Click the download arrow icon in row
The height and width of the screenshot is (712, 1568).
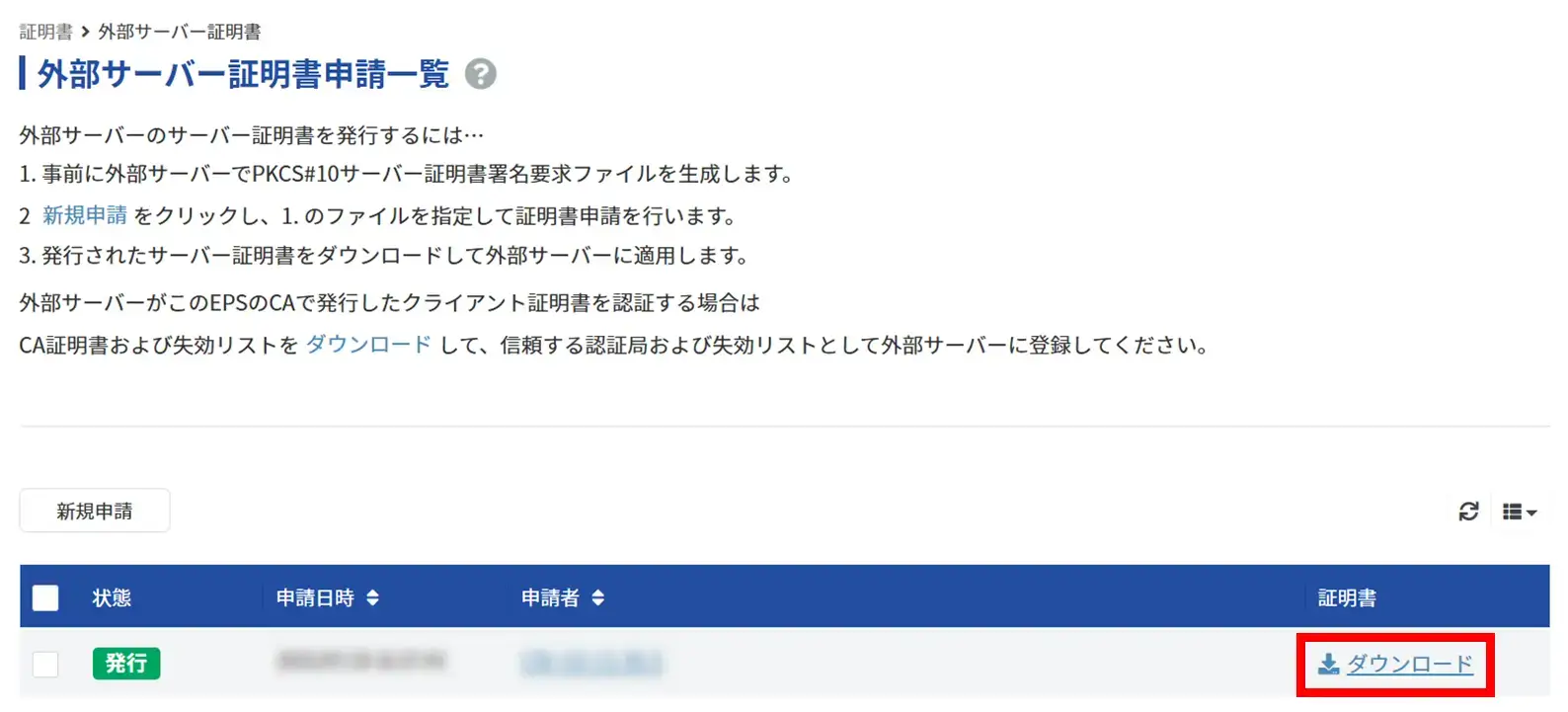pyautogui.click(x=1329, y=664)
